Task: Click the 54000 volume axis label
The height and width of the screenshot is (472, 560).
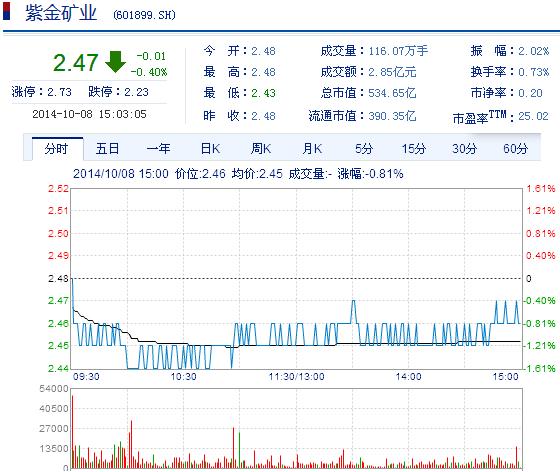Action: point(54,389)
